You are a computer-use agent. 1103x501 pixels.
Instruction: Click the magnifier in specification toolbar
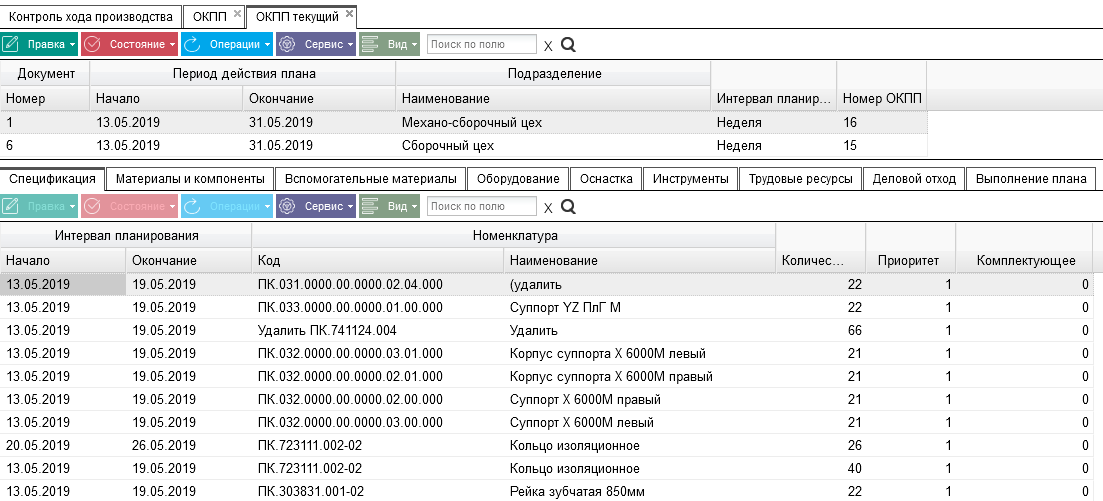click(568, 207)
